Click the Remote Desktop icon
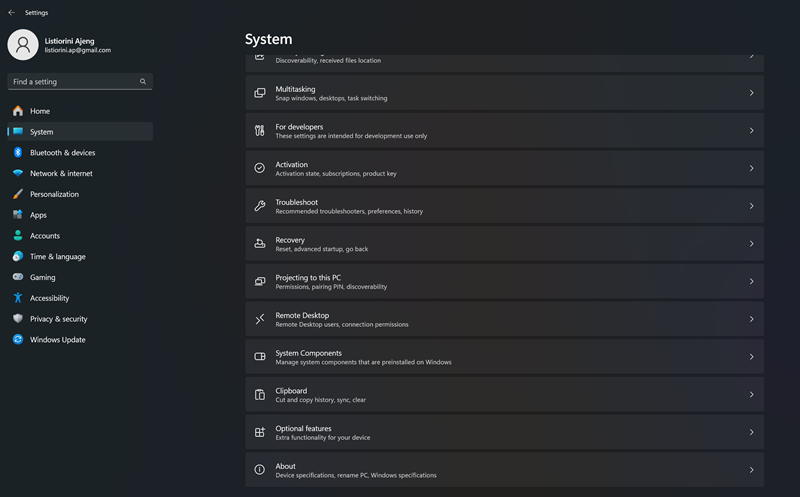The image size is (800, 497). (x=260, y=319)
